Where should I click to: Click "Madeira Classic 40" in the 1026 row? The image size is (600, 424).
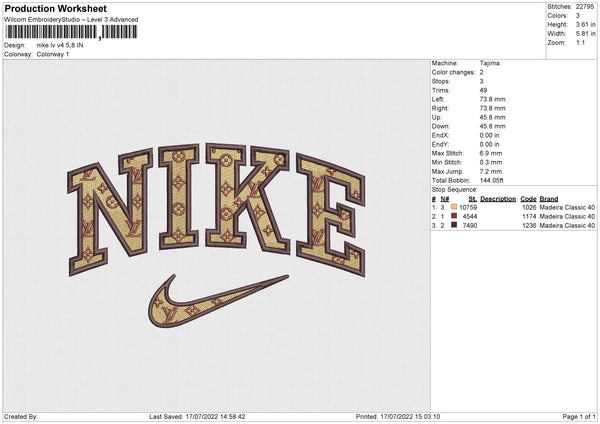[x=567, y=207]
